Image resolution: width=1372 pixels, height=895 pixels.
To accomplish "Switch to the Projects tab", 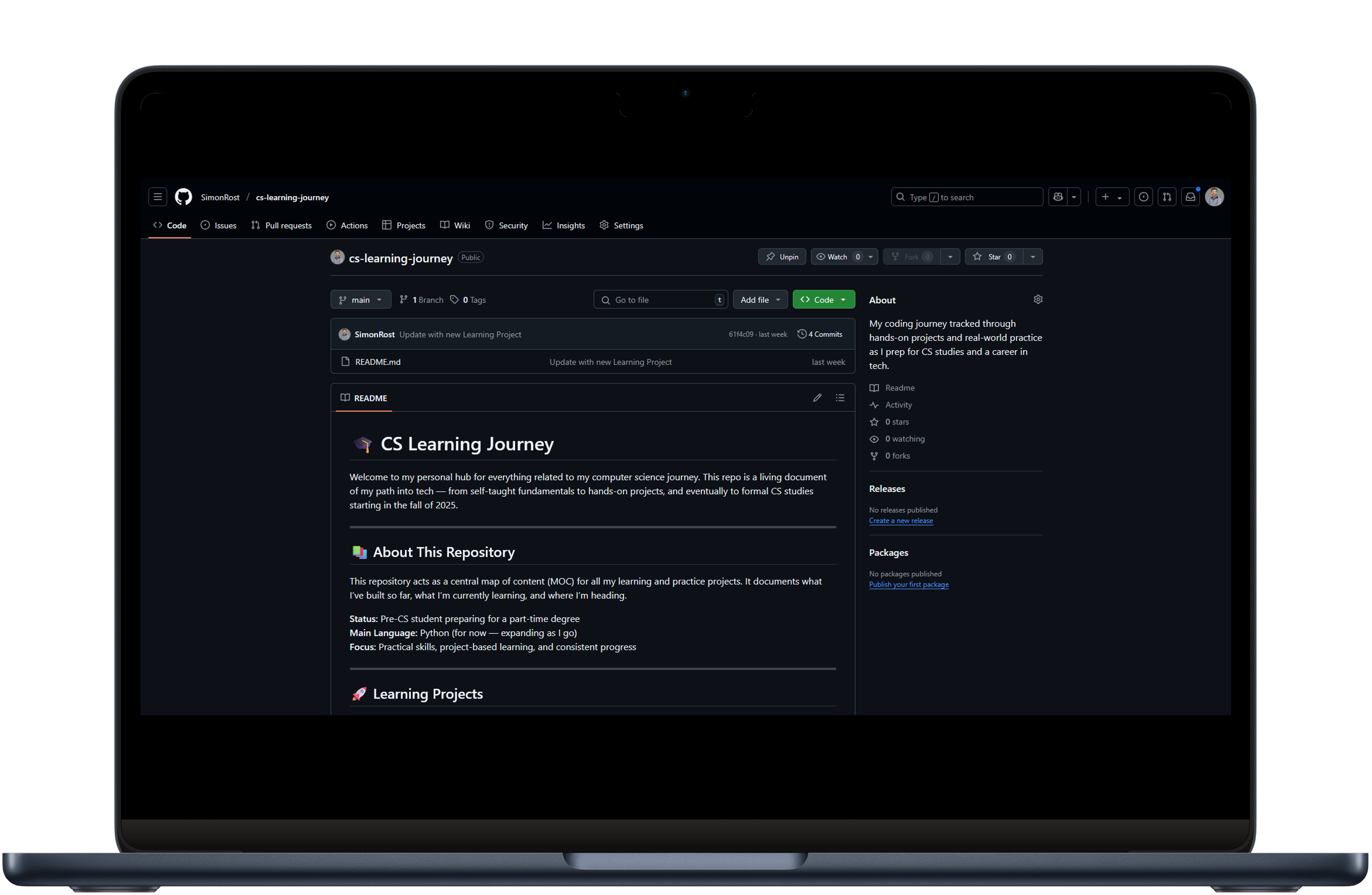I will pyautogui.click(x=404, y=225).
